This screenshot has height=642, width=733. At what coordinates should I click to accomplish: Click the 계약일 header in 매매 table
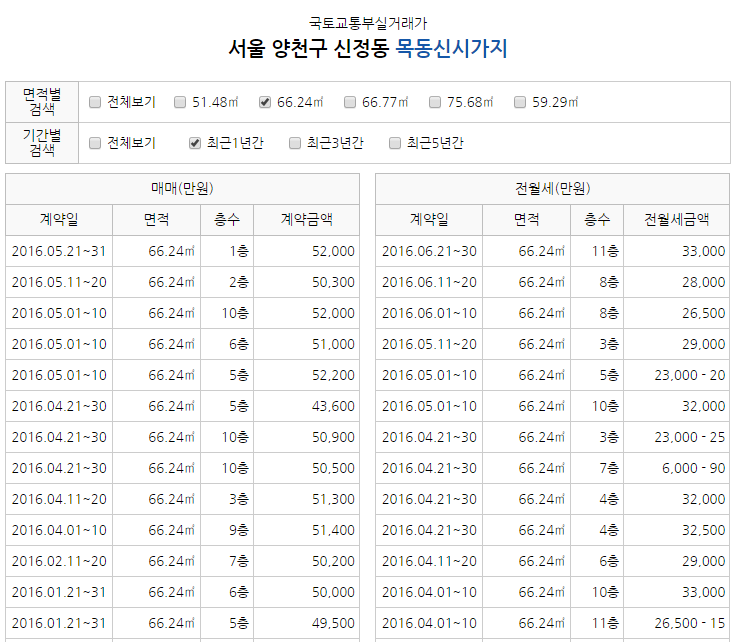pyautogui.click(x=59, y=219)
